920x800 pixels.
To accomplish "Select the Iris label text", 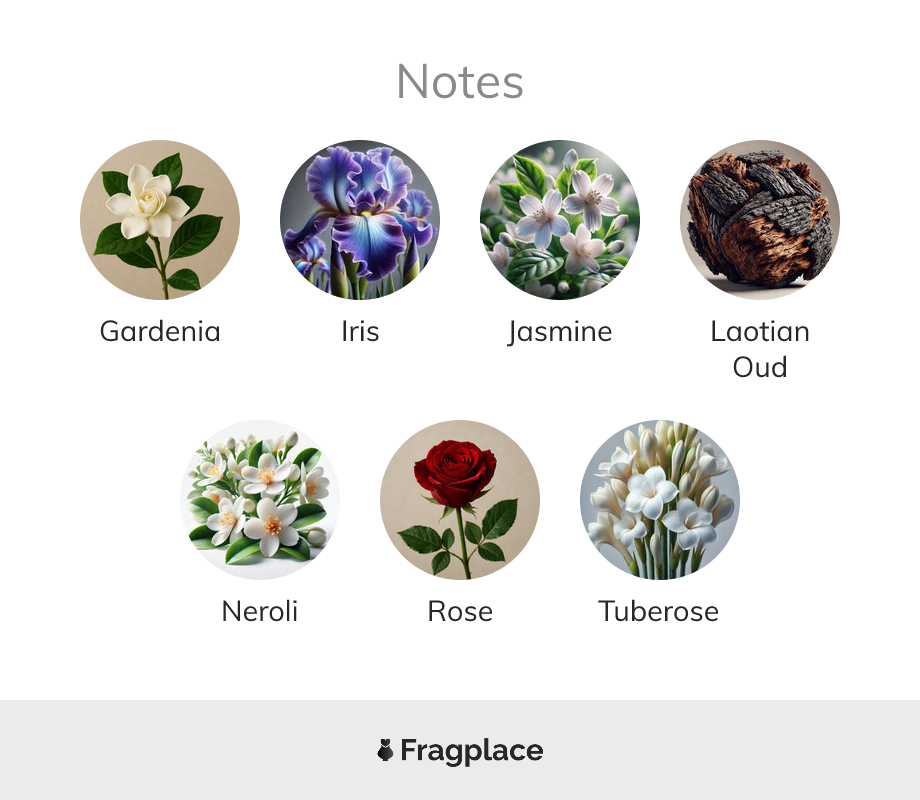I will pos(360,331).
